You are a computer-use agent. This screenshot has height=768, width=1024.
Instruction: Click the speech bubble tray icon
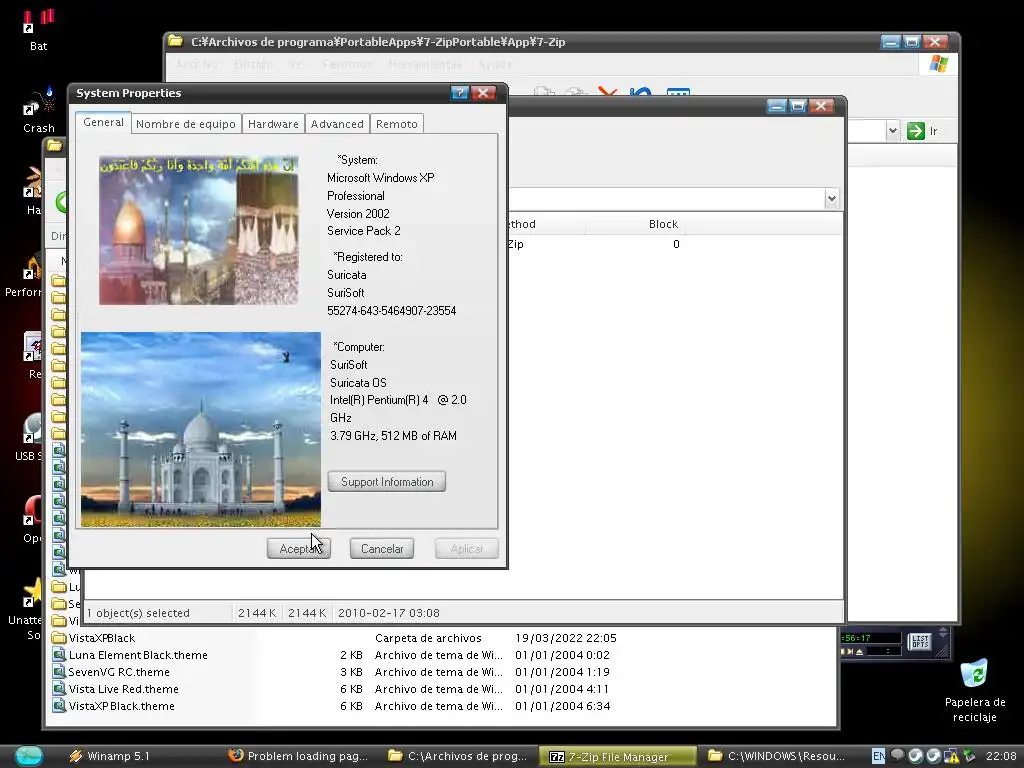[897, 755]
